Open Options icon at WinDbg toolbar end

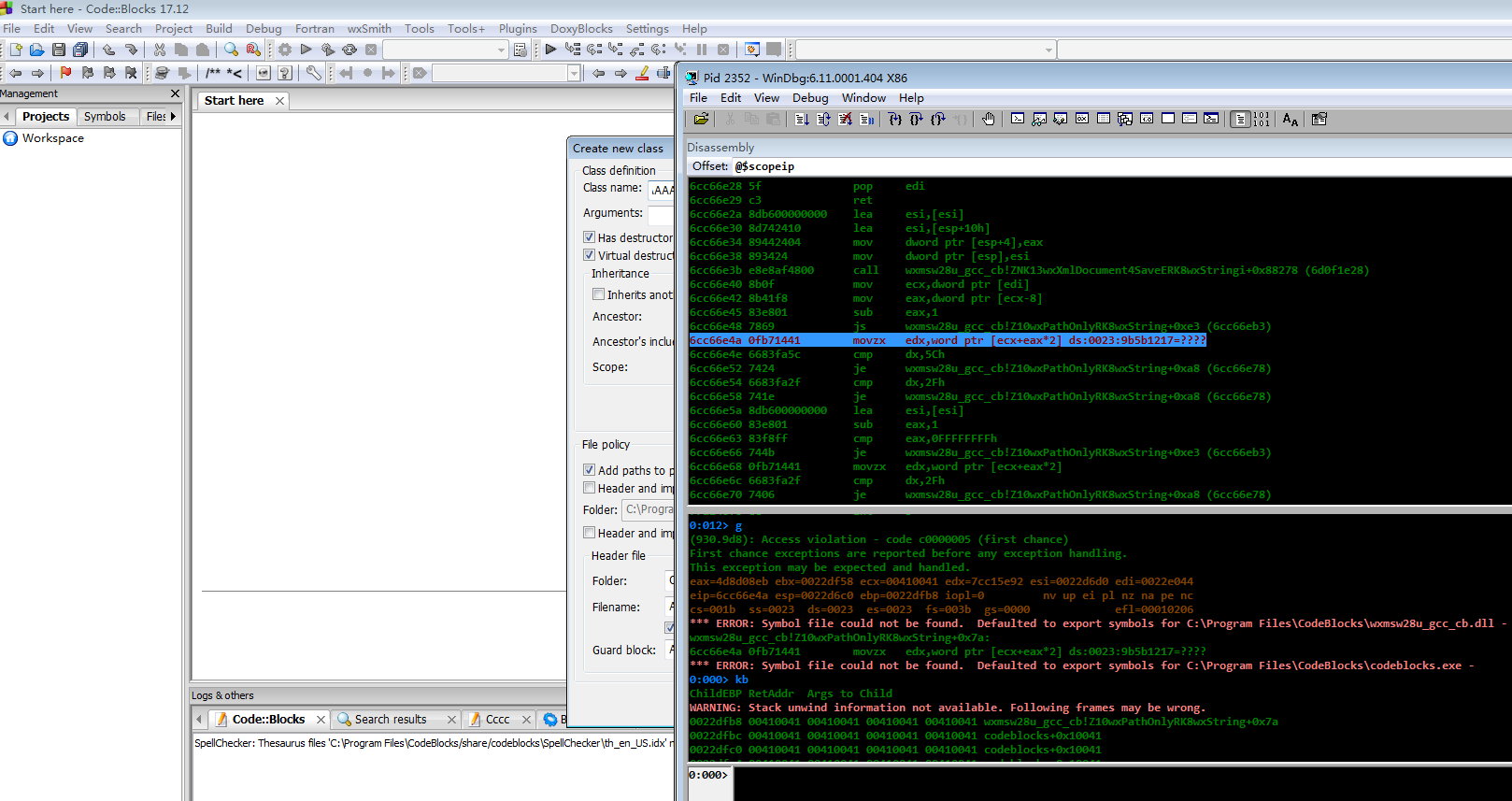[x=1319, y=119]
